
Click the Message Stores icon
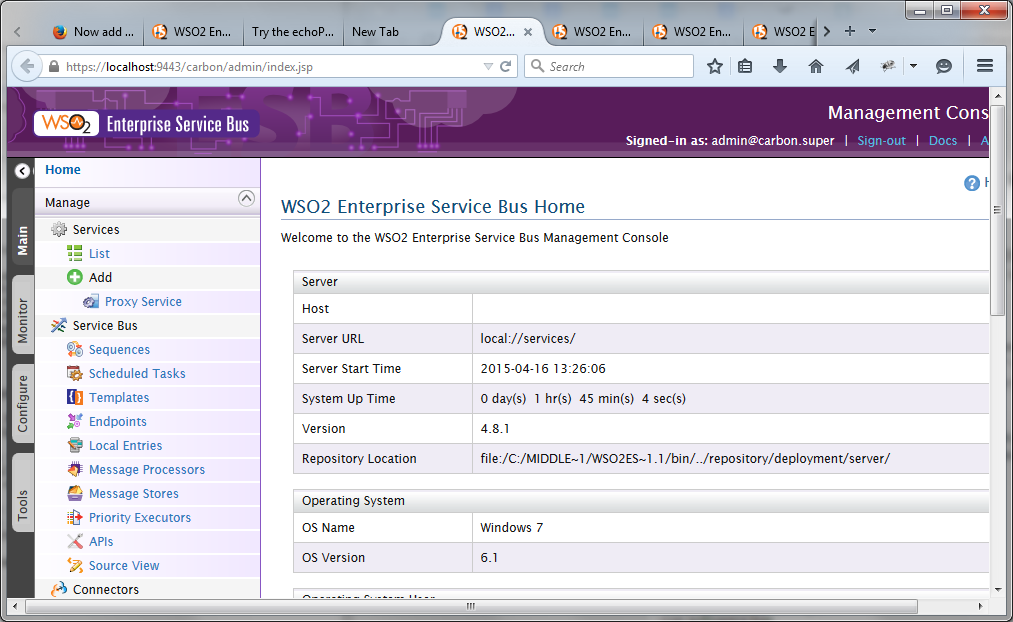(75, 493)
